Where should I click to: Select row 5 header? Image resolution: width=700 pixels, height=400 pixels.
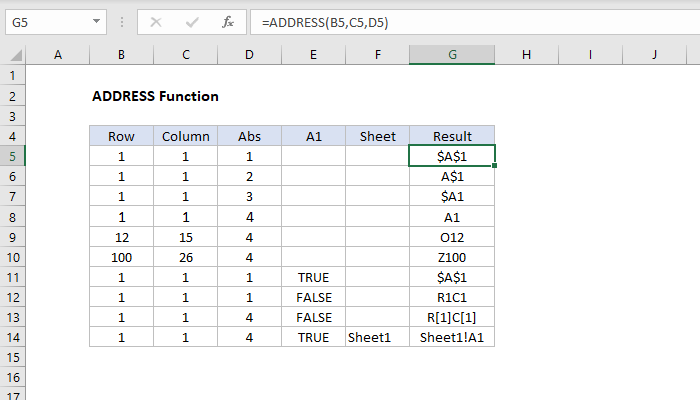click(12, 155)
